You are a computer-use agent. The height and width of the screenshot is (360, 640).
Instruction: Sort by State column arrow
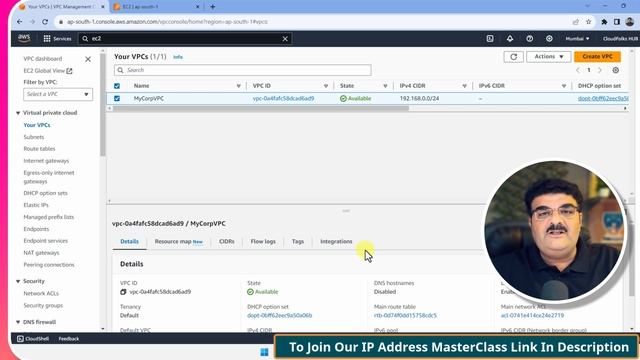[385, 86]
